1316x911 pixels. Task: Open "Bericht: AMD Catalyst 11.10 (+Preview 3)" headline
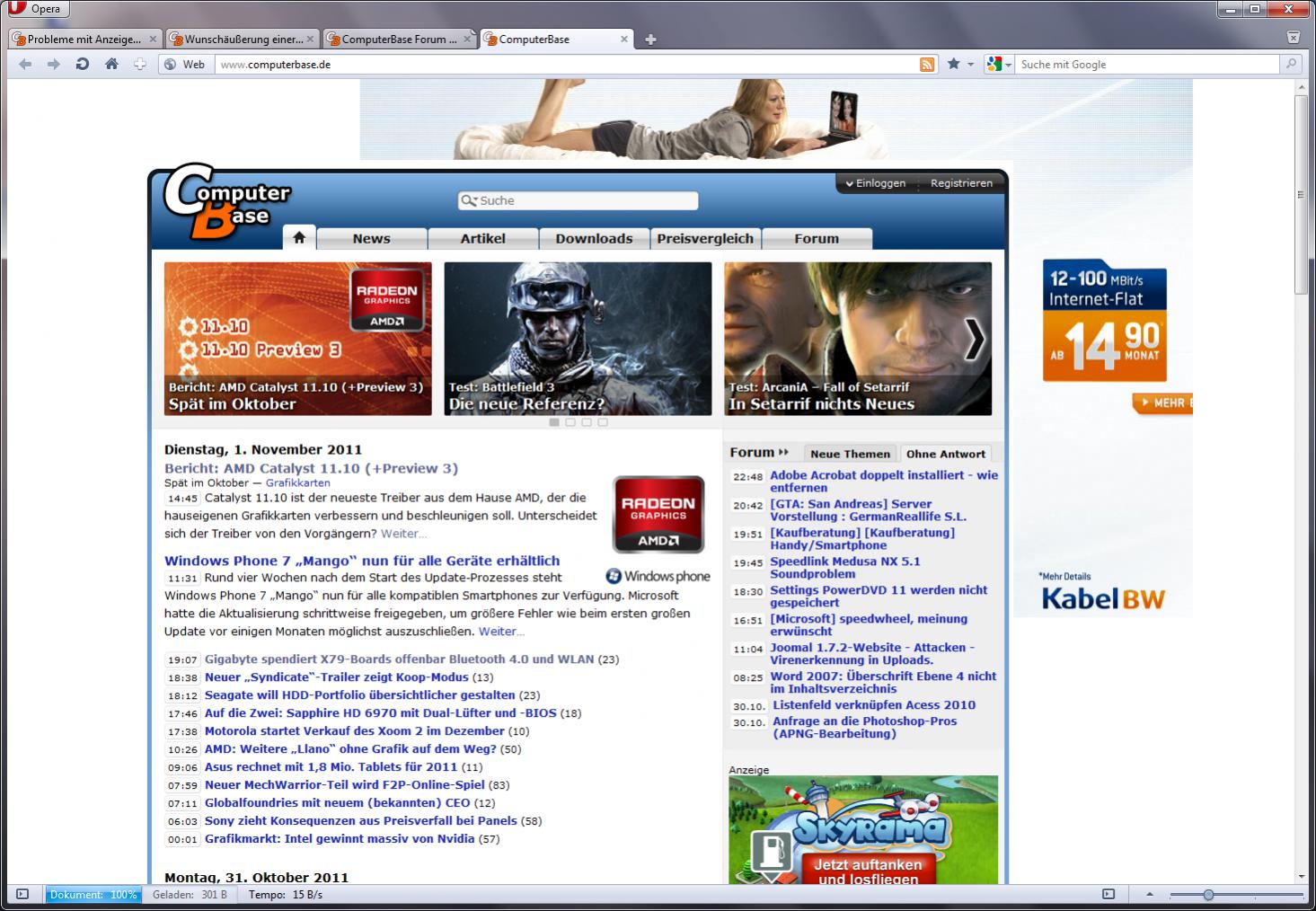pos(311,468)
